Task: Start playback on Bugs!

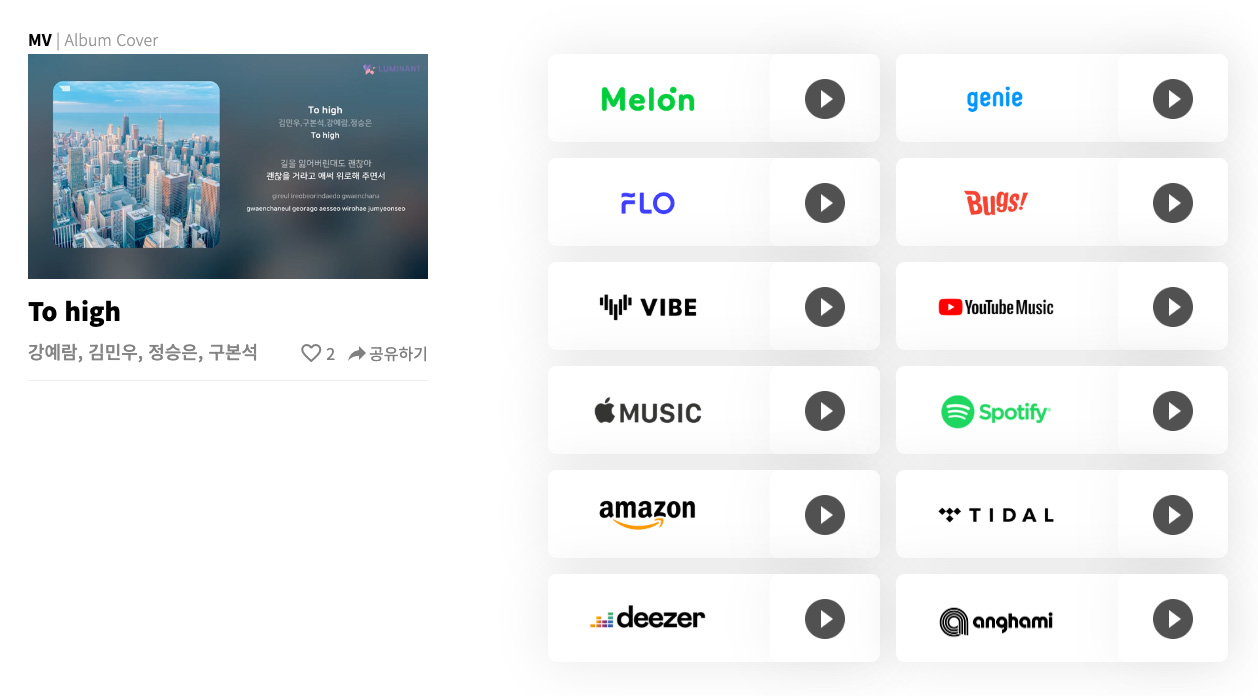Action: coord(1172,203)
